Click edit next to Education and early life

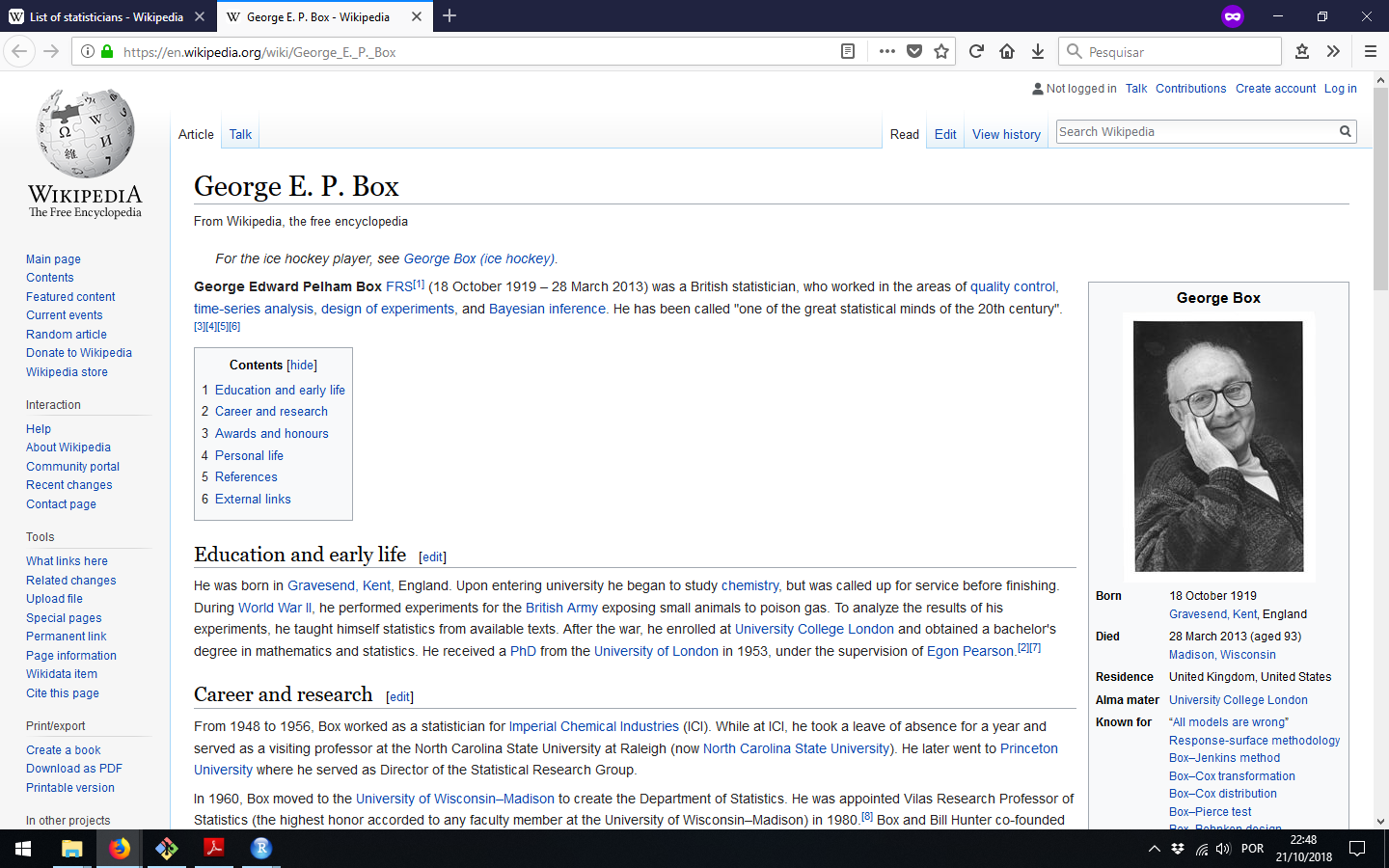[x=432, y=557]
